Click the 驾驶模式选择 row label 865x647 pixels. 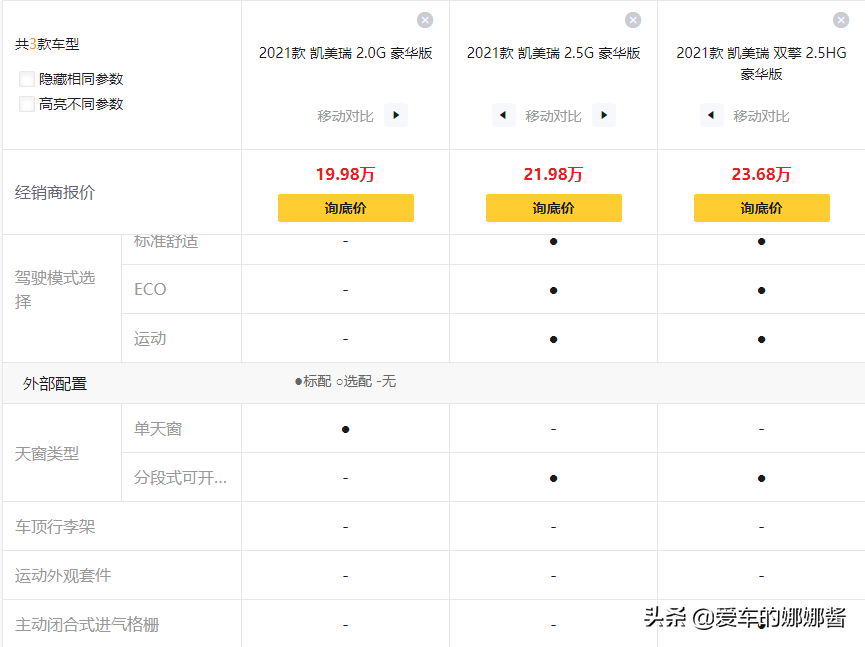pos(55,290)
